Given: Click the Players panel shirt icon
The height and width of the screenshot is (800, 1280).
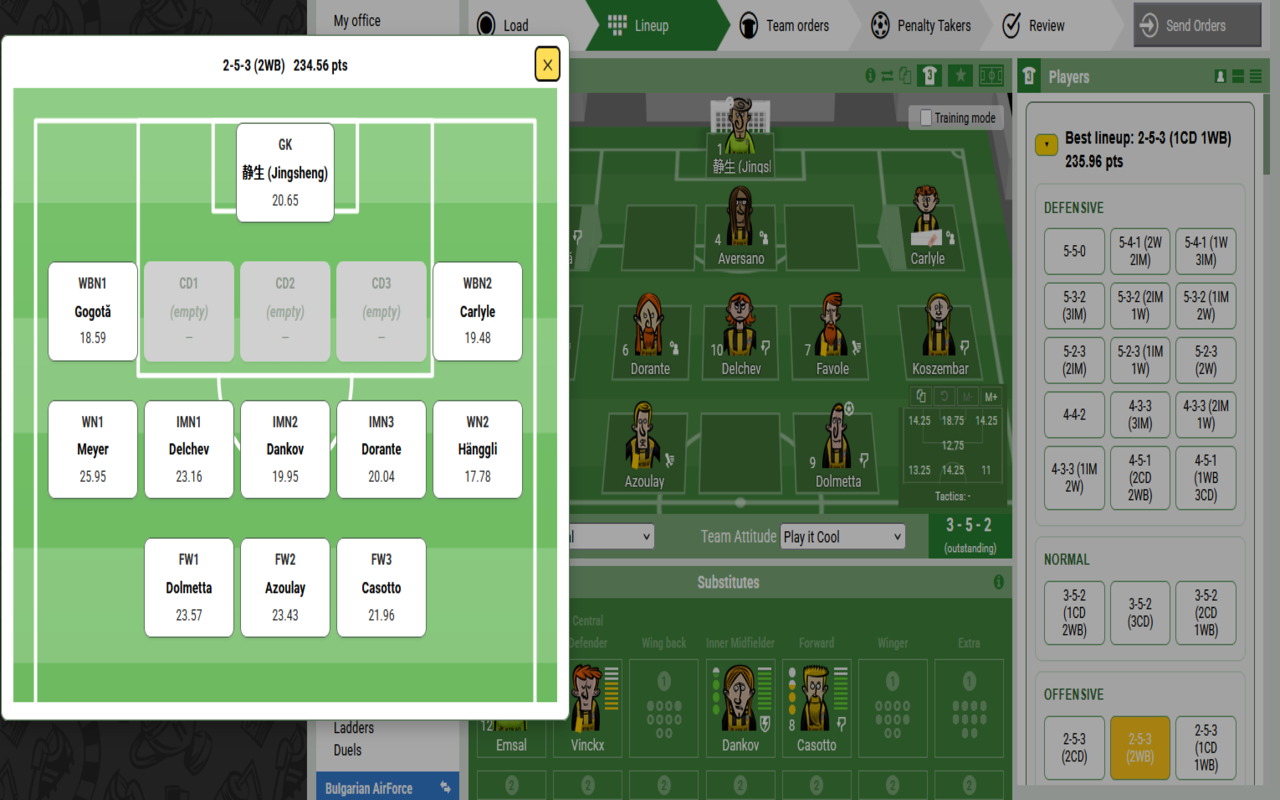Looking at the screenshot, I should point(1029,77).
